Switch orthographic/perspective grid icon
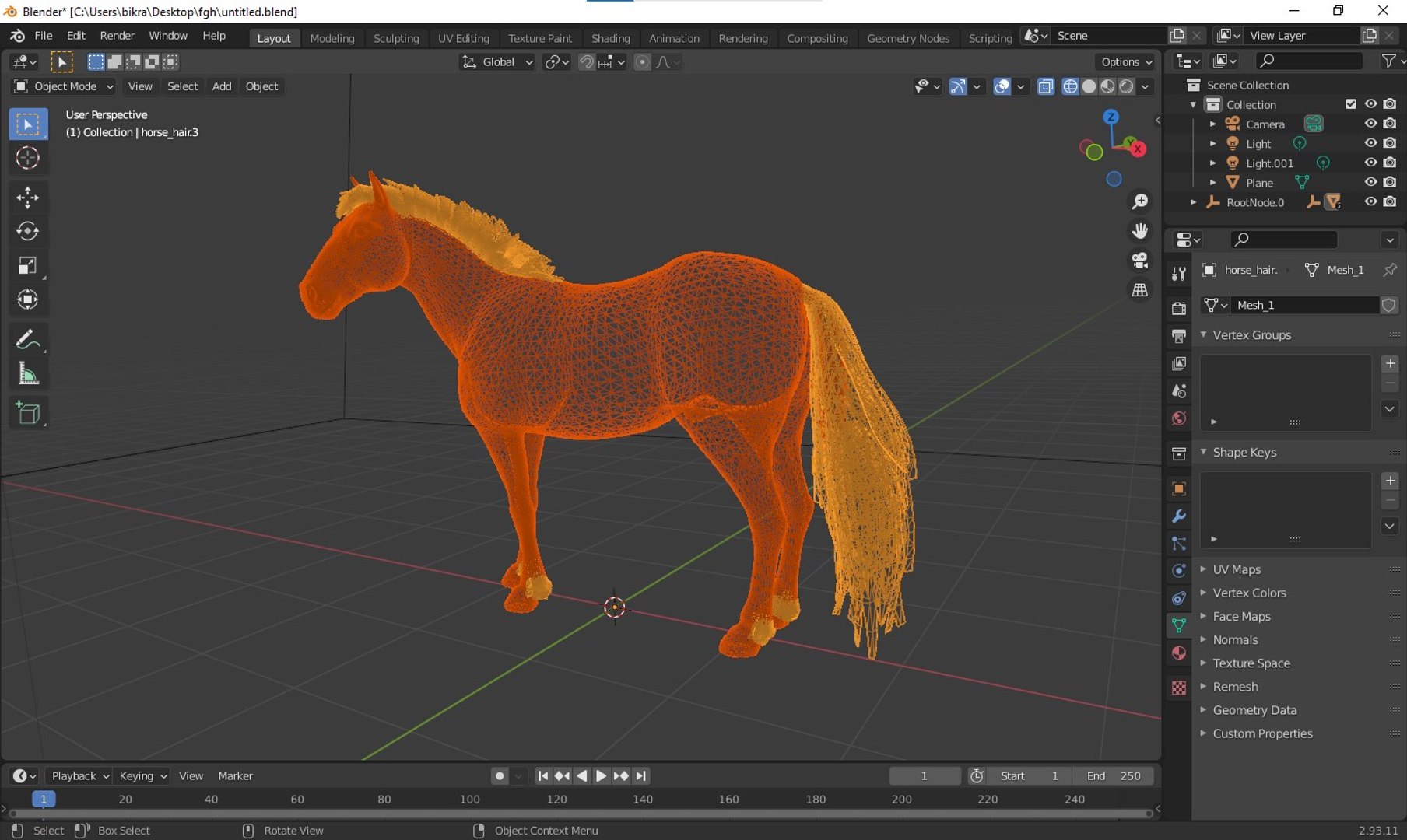1407x840 pixels. 1140,290
